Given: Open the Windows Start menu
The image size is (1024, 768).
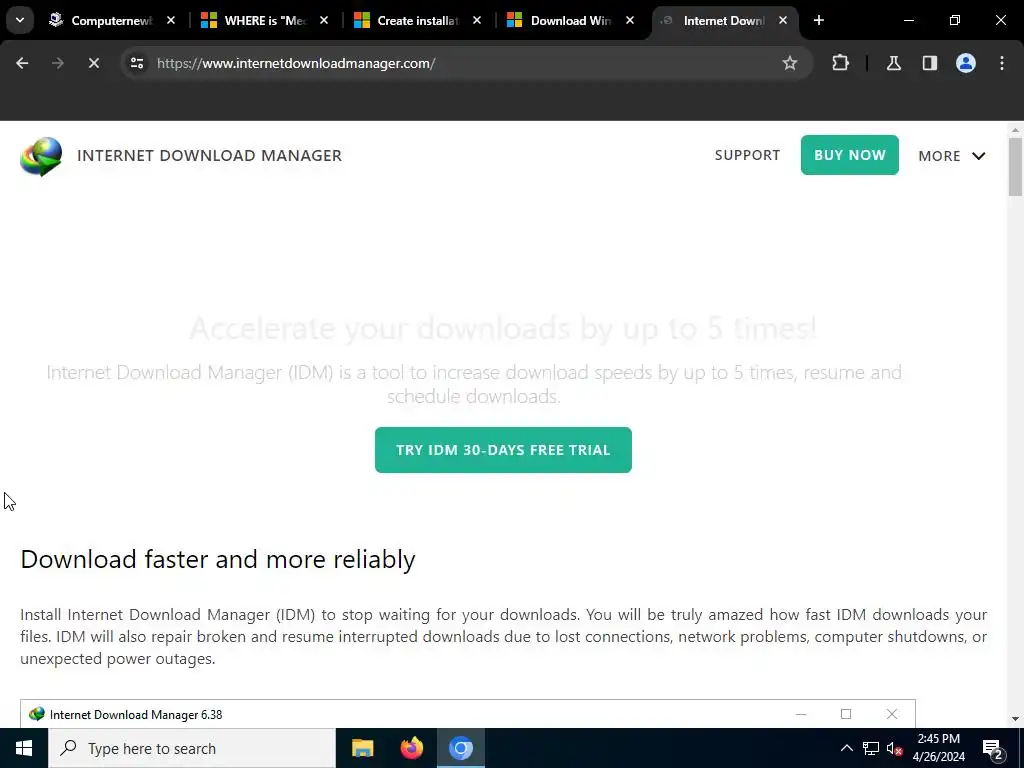Looking at the screenshot, I should pos(24,748).
